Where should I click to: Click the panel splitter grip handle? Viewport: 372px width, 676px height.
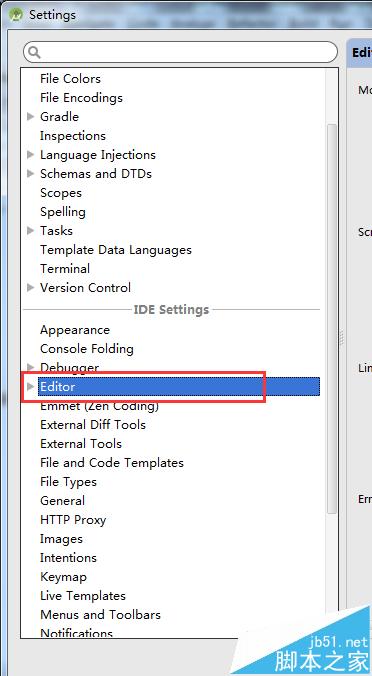[342, 338]
